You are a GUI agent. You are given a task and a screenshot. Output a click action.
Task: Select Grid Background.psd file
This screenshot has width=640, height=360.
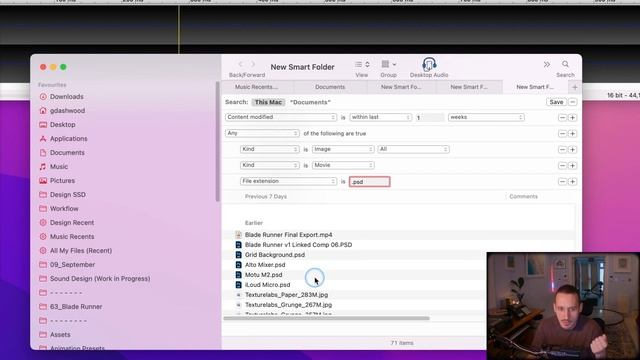274,255
